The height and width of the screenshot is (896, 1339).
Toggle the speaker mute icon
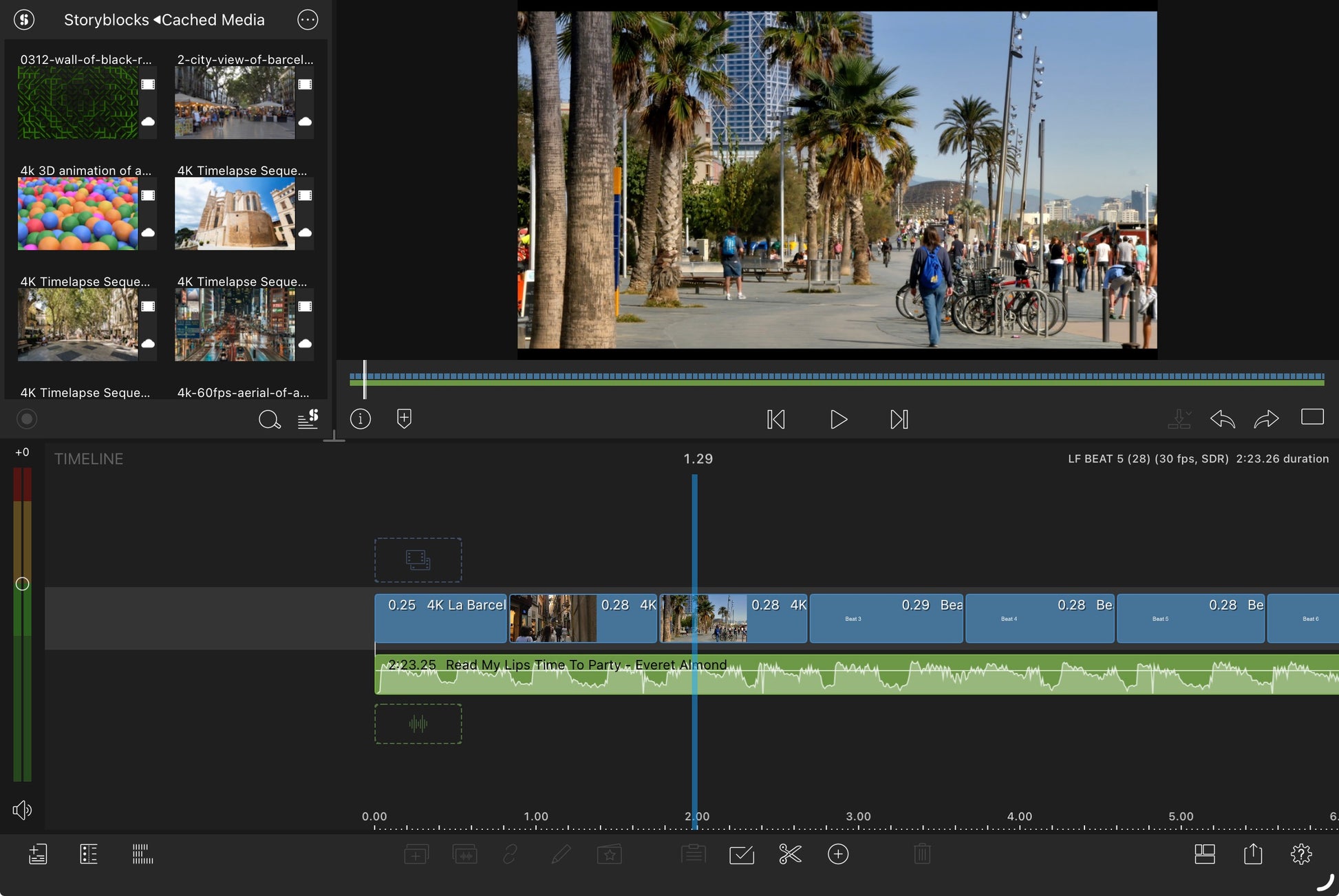22,810
